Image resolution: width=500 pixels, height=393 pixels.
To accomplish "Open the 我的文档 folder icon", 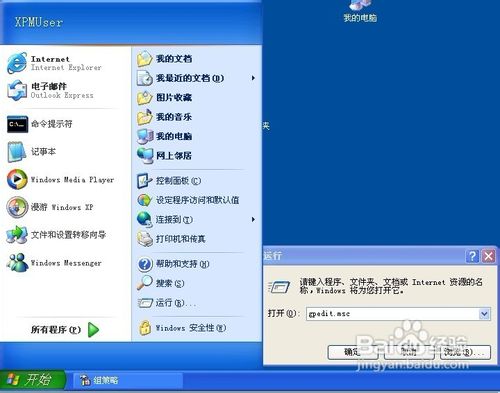I will click(x=145, y=59).
